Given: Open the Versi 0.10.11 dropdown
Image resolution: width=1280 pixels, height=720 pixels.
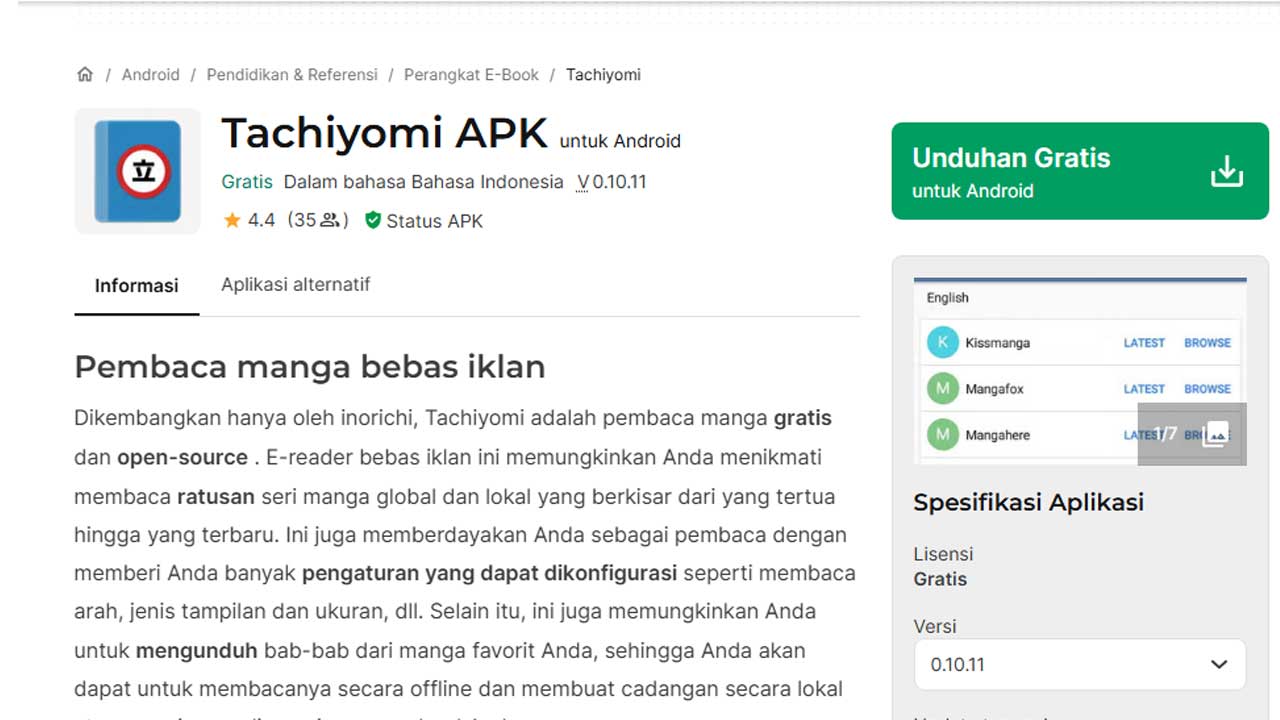Looking at the screenshot, I should point(1080,664).
